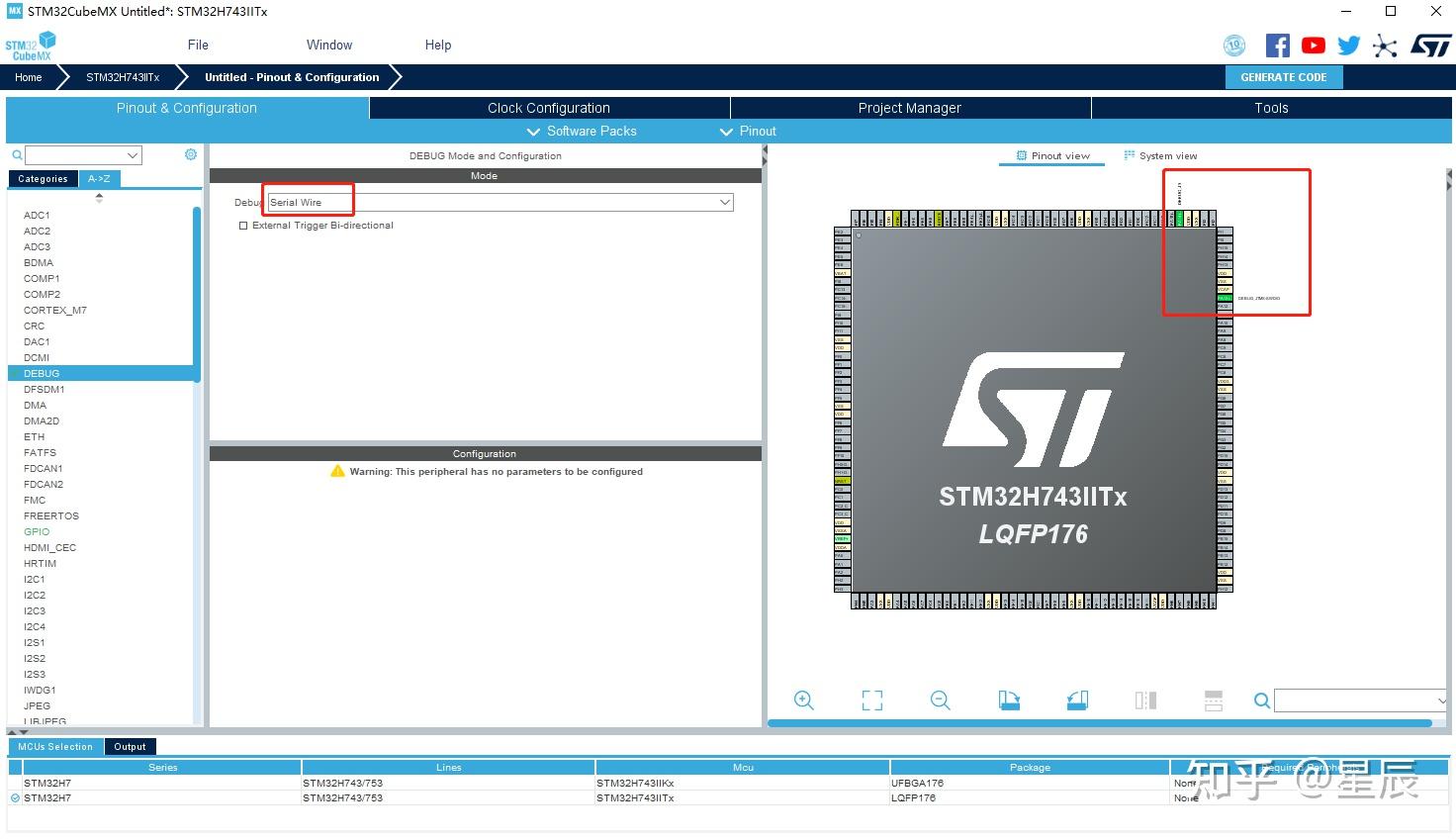Click the peripheral search input field

pyautogui.click(x=79, y=154)
